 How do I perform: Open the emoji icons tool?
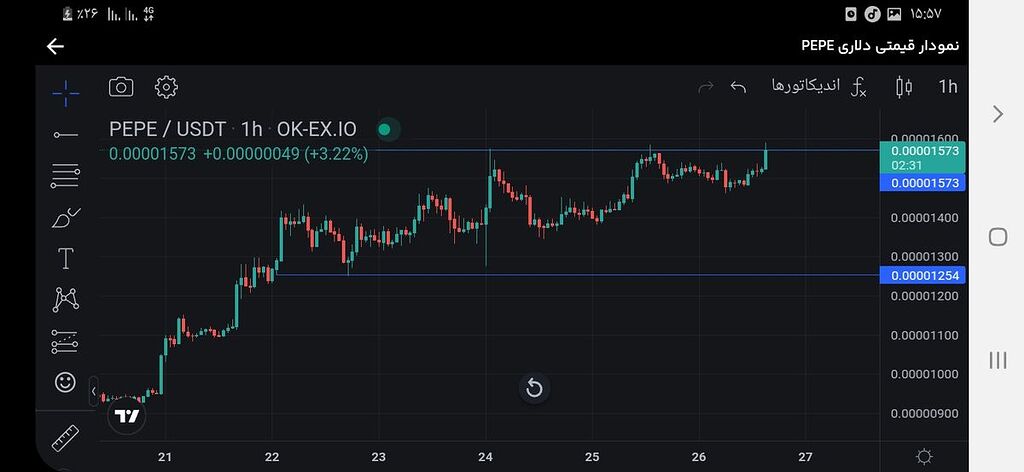tap(65, 382)
